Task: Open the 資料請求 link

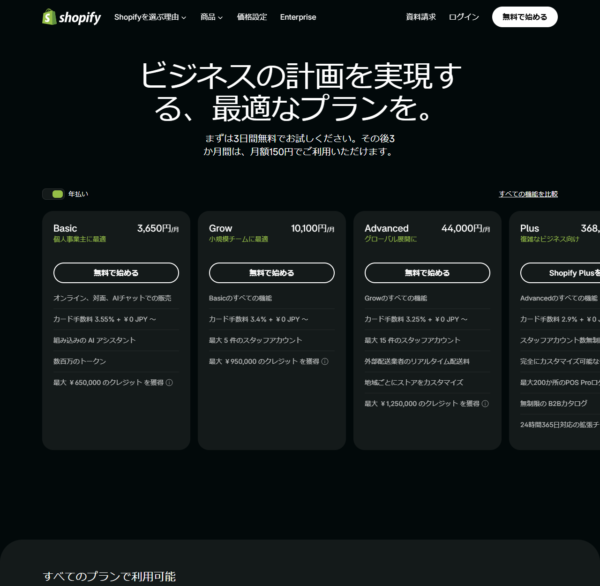Action: click(x=421, y=17)
